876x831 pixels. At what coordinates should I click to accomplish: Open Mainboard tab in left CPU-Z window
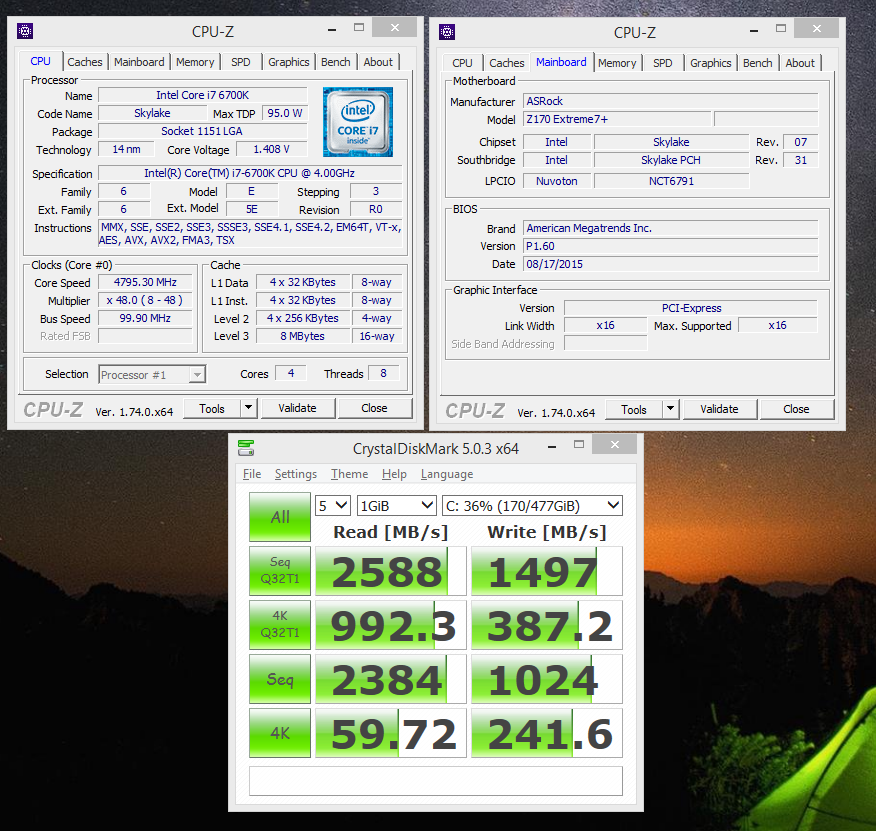pos(139,62)
